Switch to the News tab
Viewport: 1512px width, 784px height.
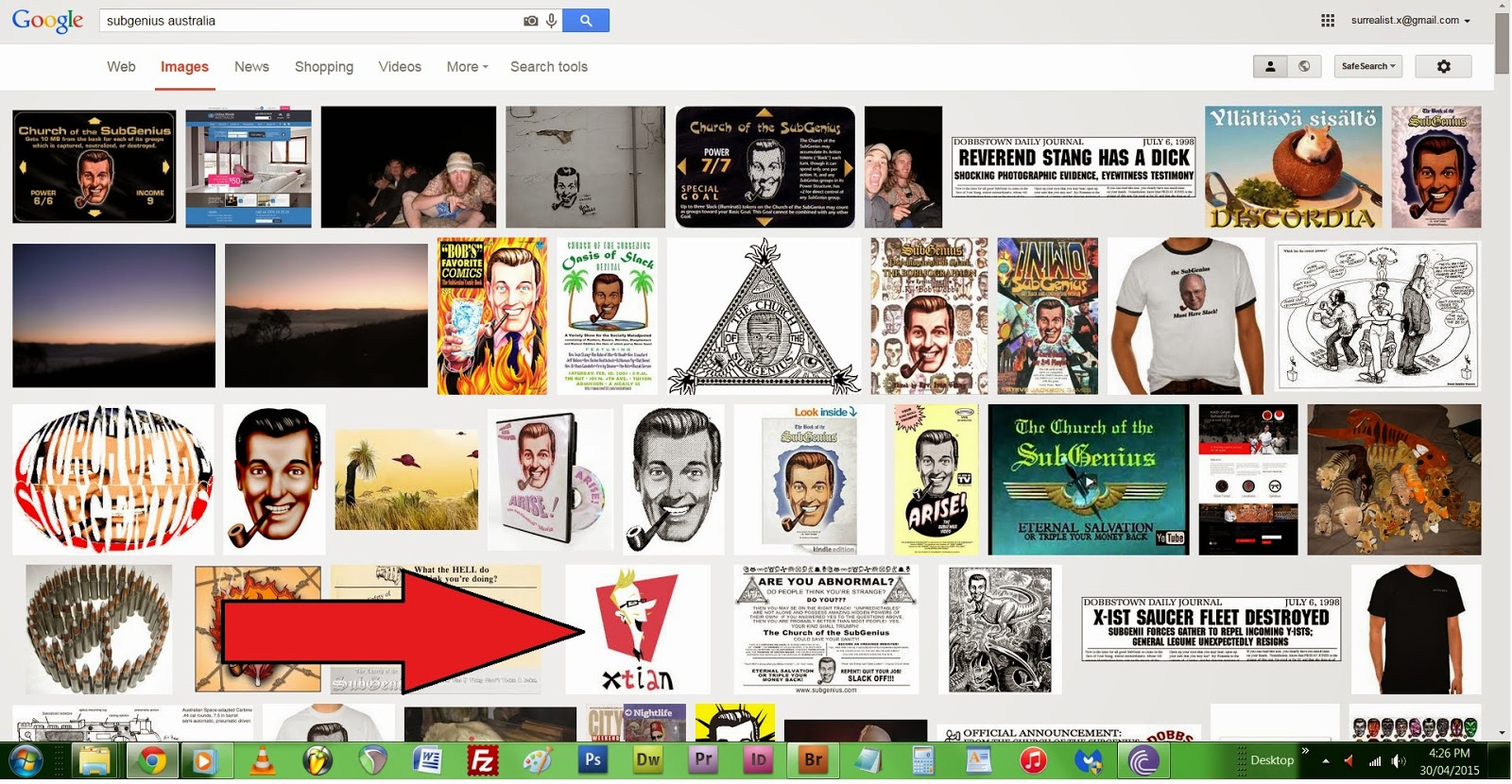[x=251, y=67]
